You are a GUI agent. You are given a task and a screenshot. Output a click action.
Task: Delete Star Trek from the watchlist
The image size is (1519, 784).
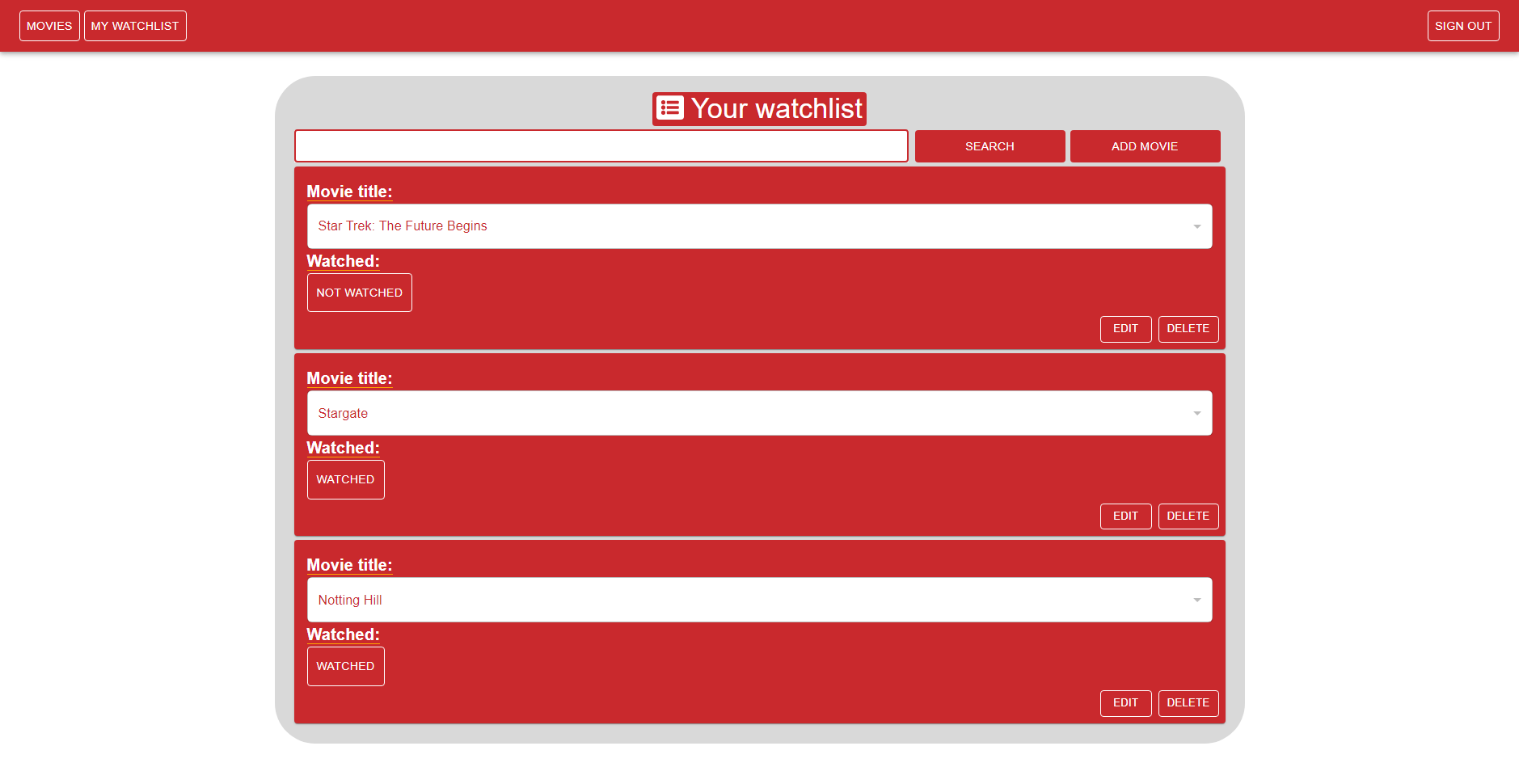point(1188,329)
